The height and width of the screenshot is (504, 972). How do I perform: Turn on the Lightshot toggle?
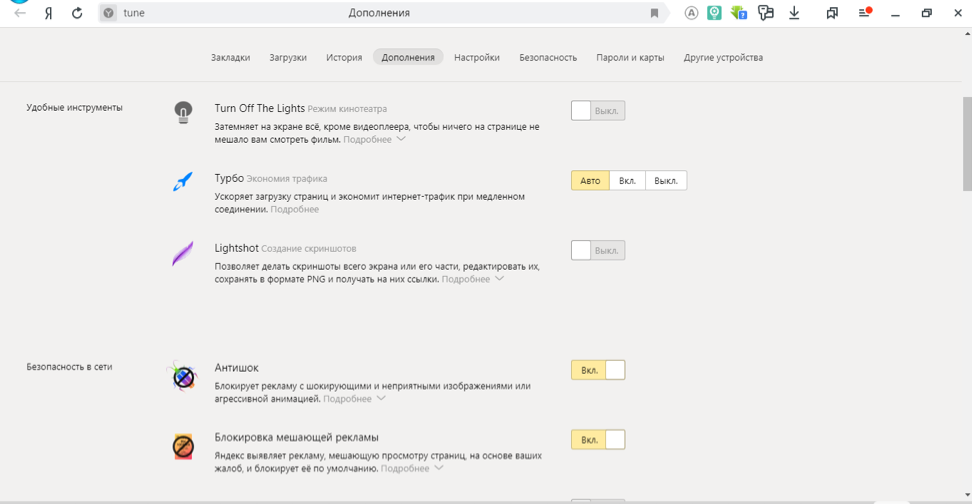click(x=597, y=251)
